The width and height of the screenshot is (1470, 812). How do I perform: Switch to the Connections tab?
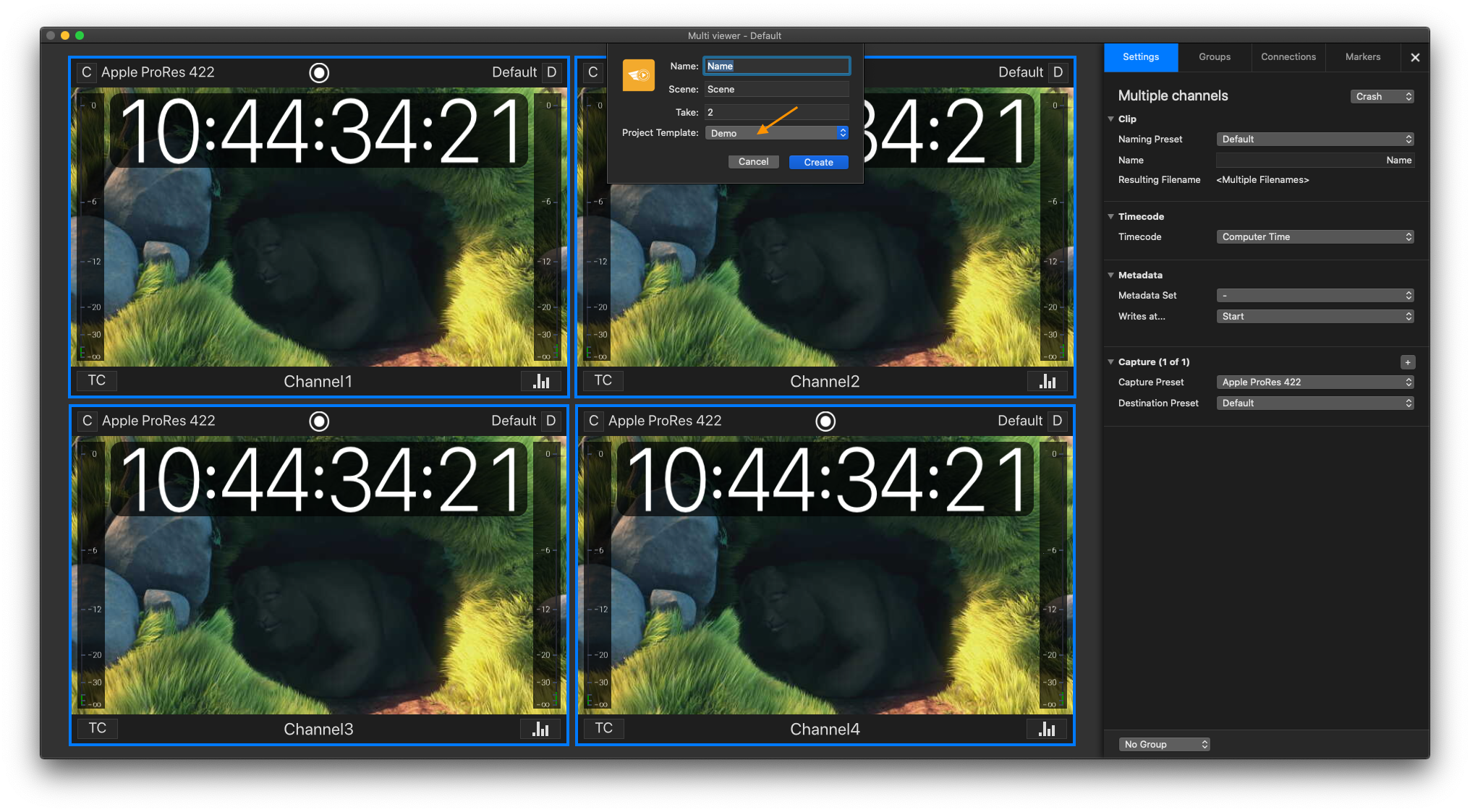[1288, 57]
